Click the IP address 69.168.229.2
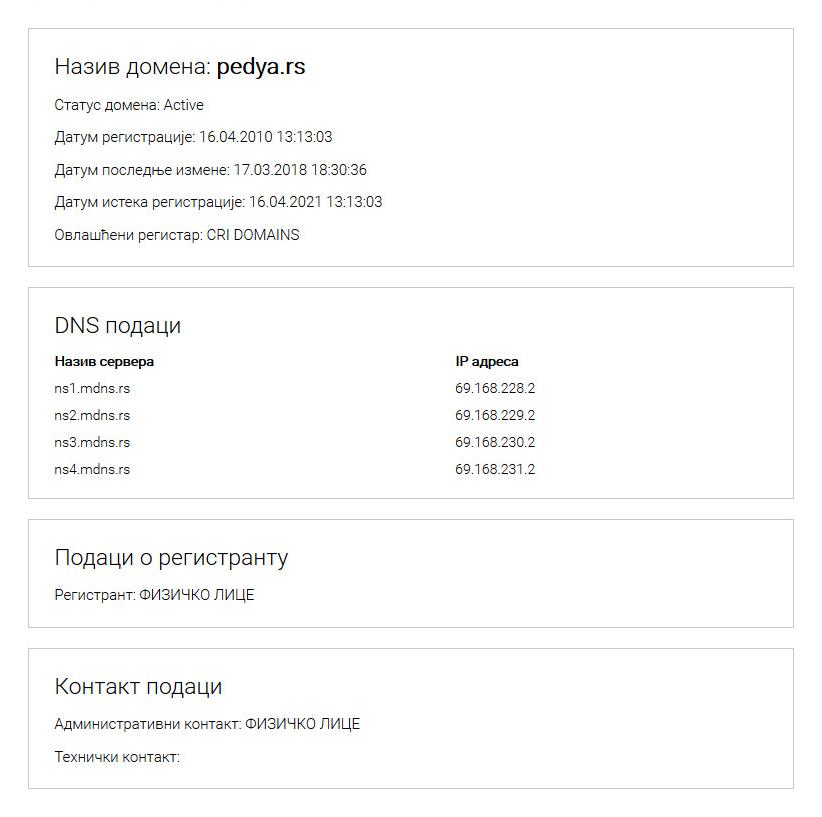The image size is (822, 817). 495,416
